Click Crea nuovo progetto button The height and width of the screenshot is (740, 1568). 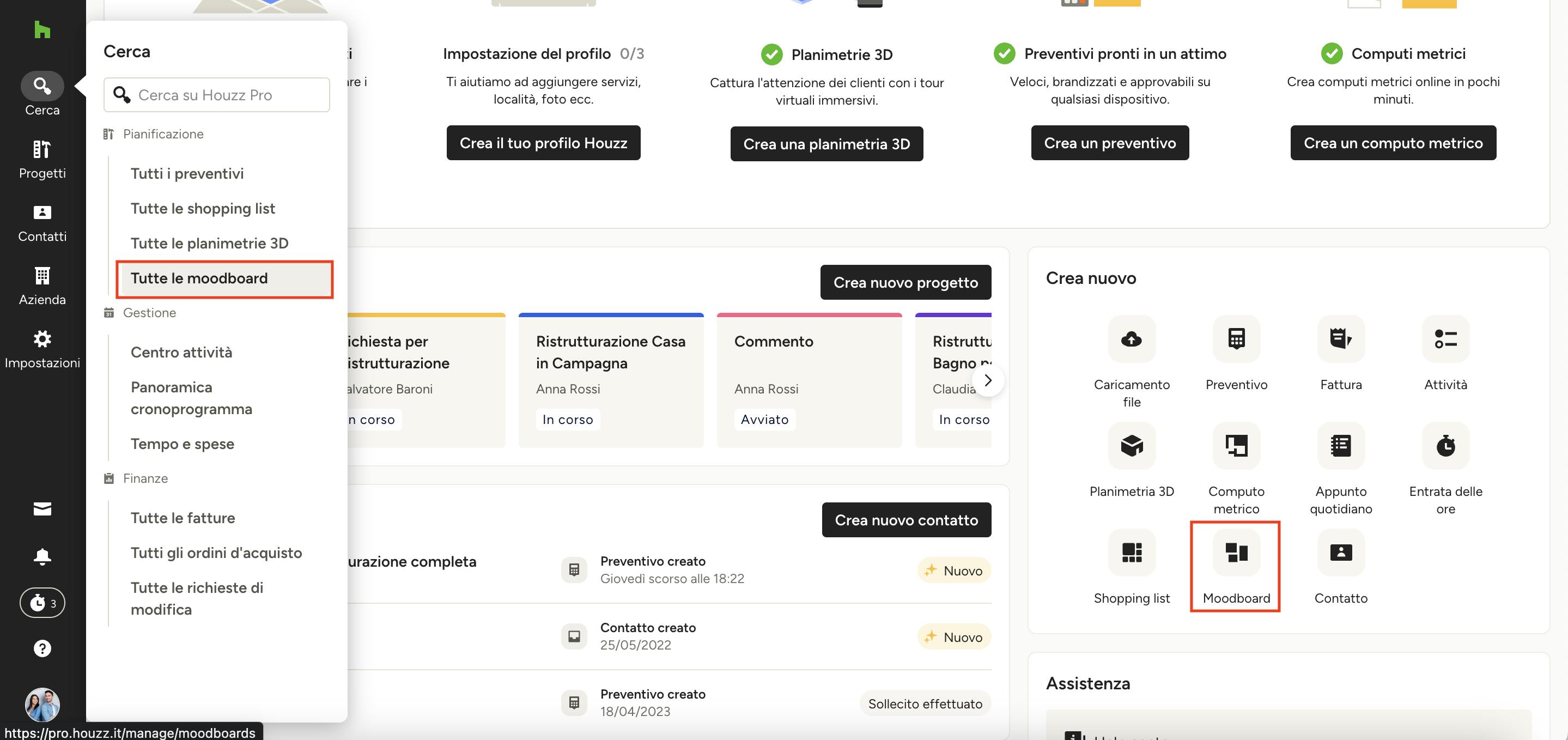(905, 282)
